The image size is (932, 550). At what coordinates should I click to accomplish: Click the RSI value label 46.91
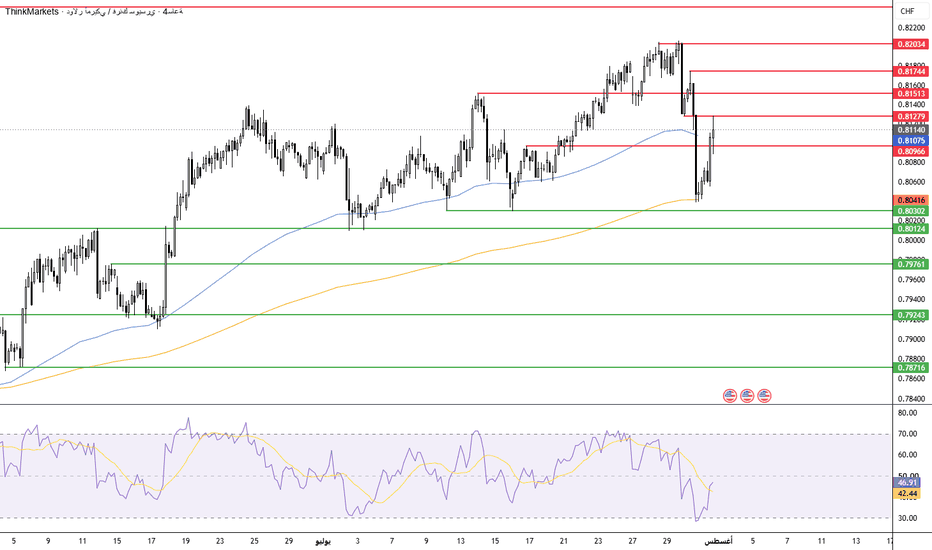click(907, 483)
